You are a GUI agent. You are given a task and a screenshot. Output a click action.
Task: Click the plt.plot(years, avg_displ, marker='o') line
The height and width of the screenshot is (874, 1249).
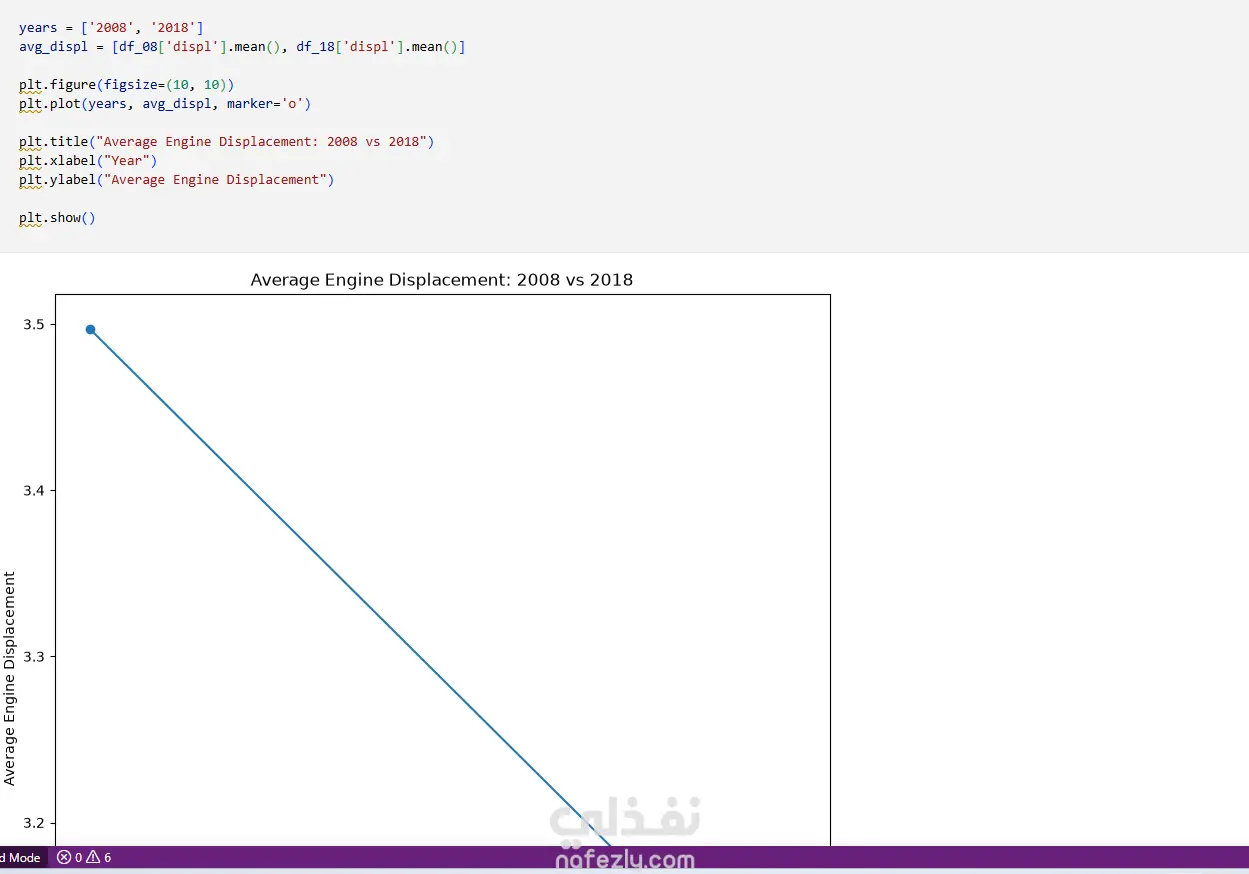[x=165, y=104]
